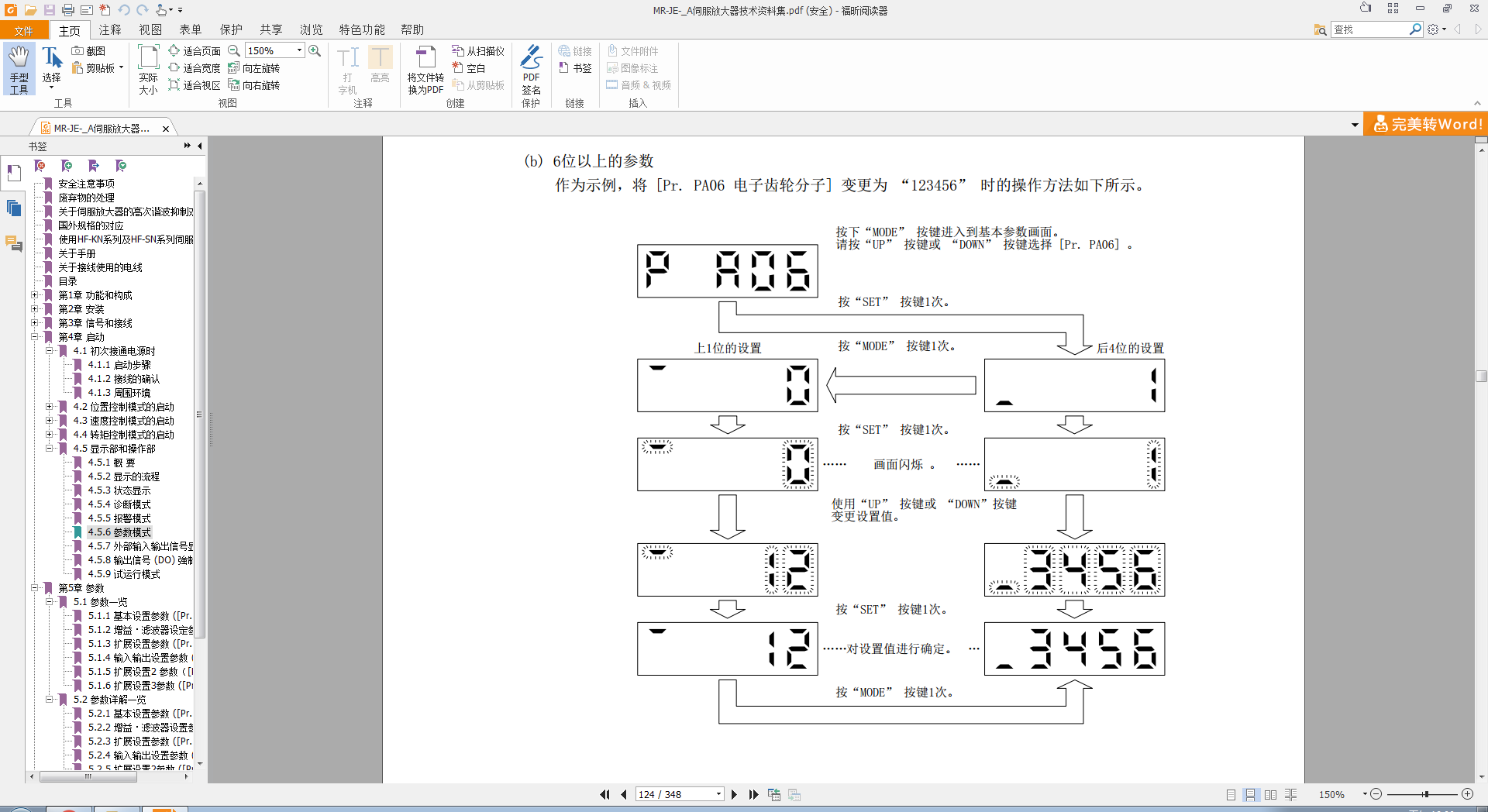Image resolution: width=1488 pixels, height=812 pixels.
Task: Open the 150% zoom level dropdown
Action: coord(299,50)
